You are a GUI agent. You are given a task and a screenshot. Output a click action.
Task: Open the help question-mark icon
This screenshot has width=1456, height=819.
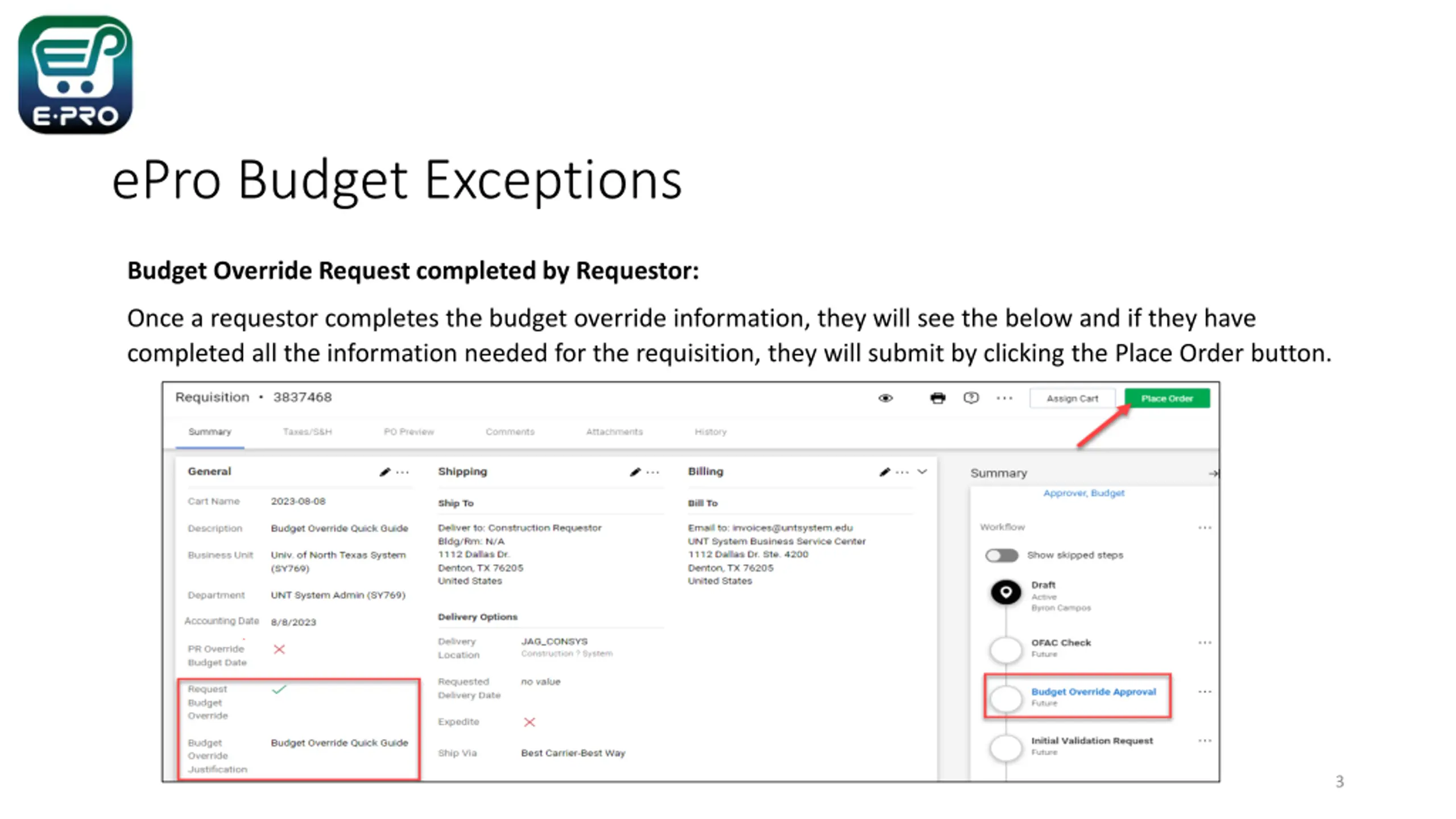point(971,398)
